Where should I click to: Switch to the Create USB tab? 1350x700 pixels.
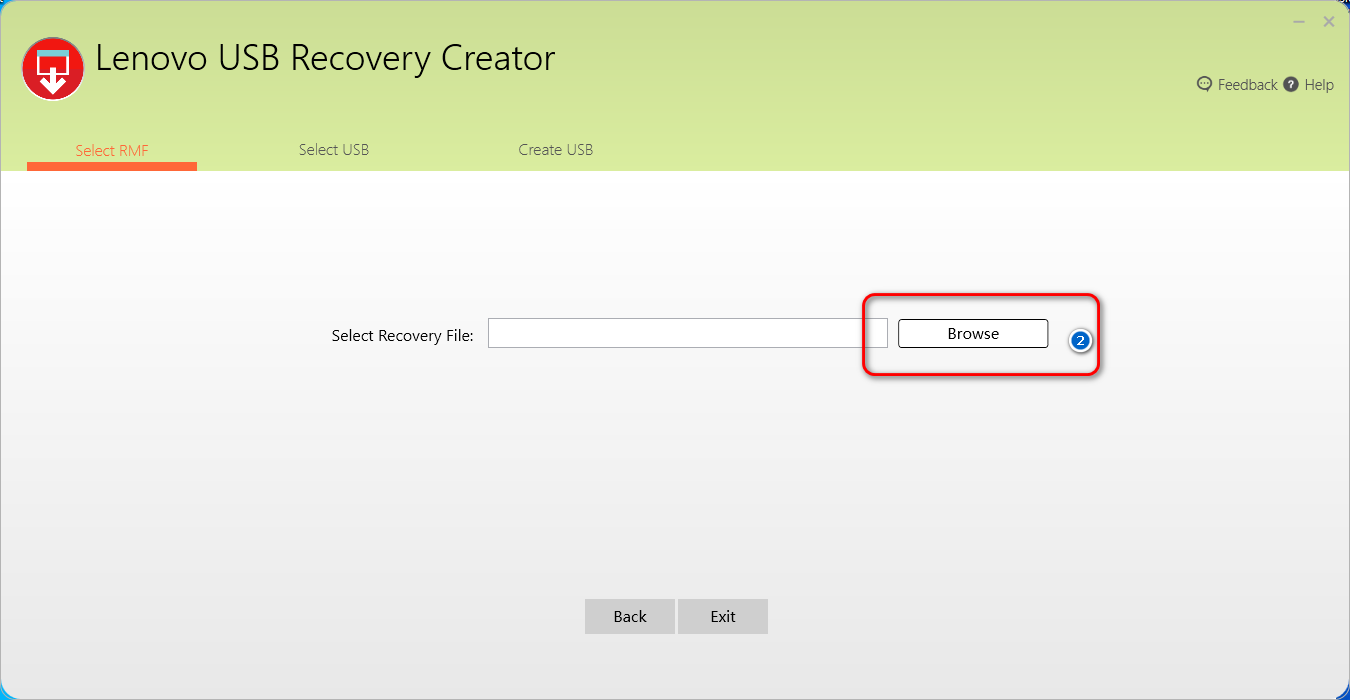pyautogui.click(x=556, y=150)
